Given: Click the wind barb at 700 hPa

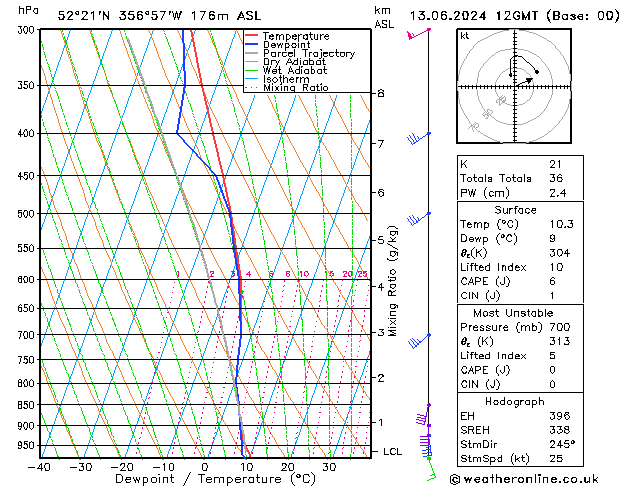Looking at the screenshot, I should click(419, 340).
